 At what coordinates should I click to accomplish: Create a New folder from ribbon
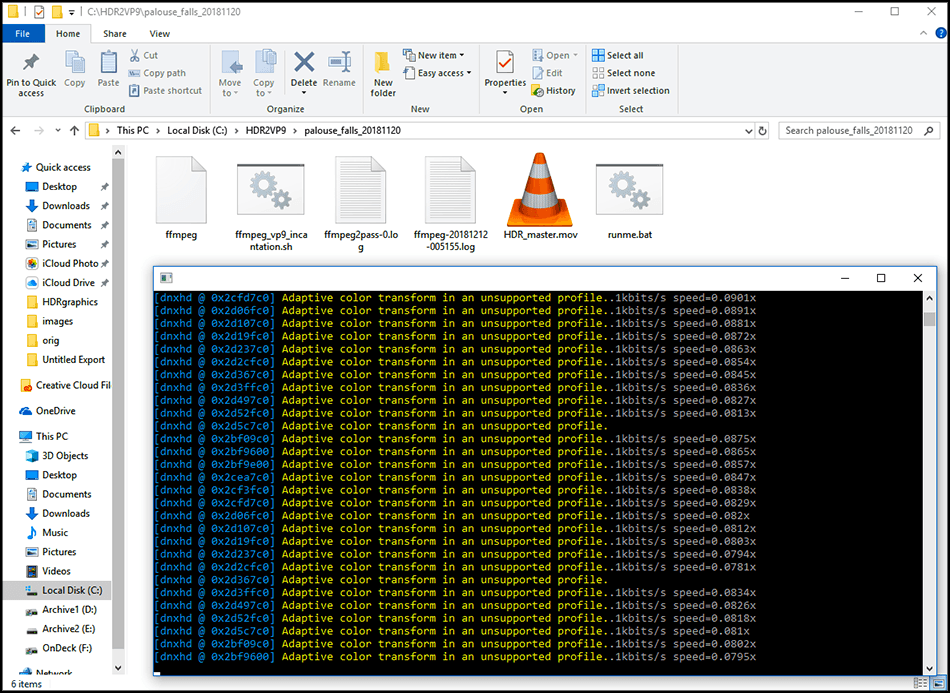coord(383,75)
